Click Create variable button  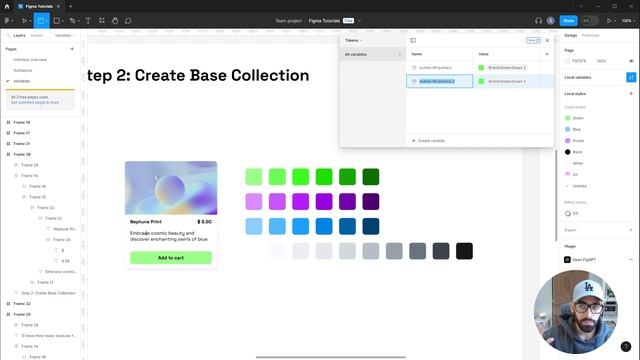pyautogui.click(x=428, y=140)
